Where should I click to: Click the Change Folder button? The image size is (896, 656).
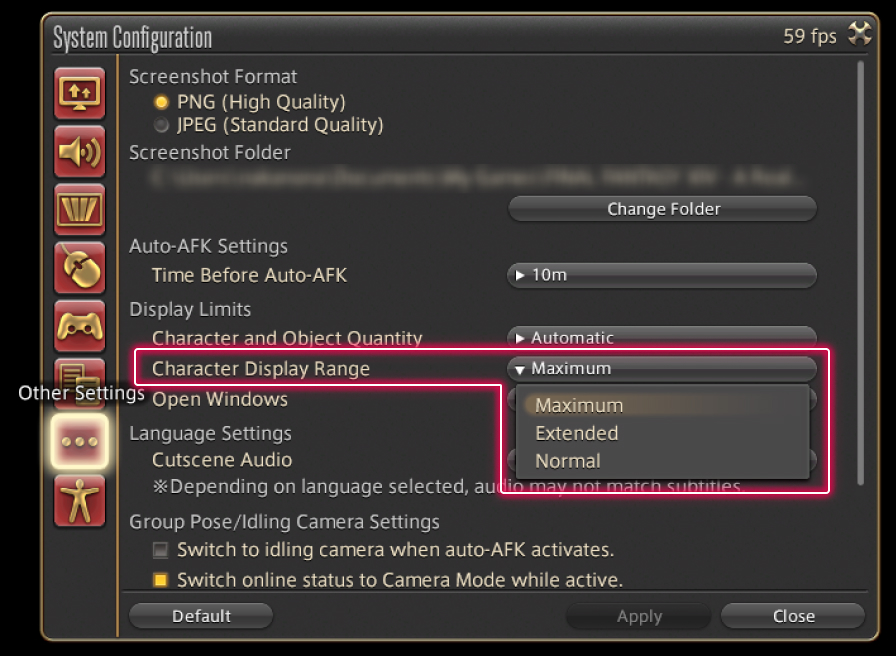(x=662, y=209)
